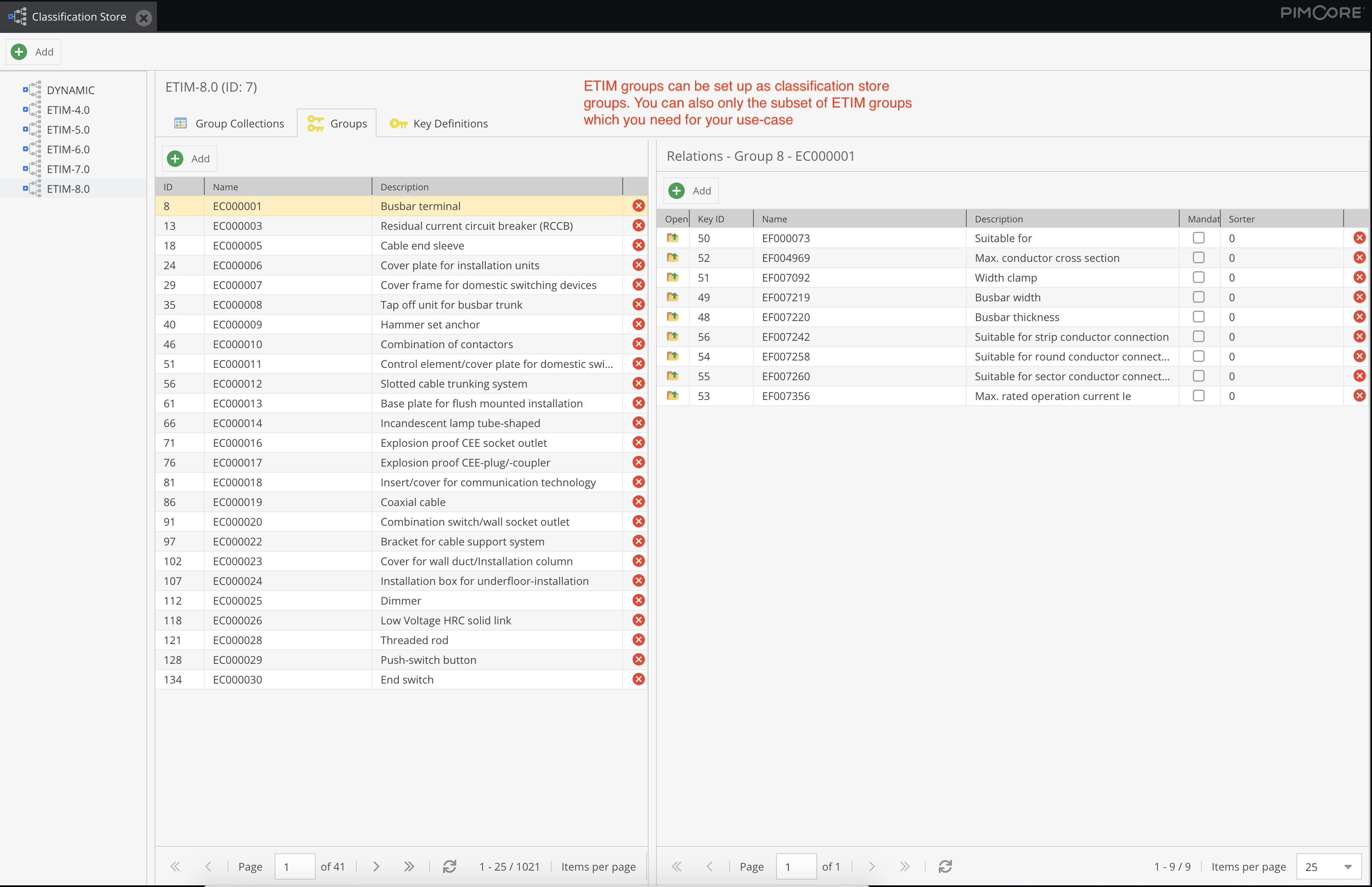The image size is (1372, 887).
Task: Toggle mandatory for Busbar thickness
Action: [x=1199, y=317]
